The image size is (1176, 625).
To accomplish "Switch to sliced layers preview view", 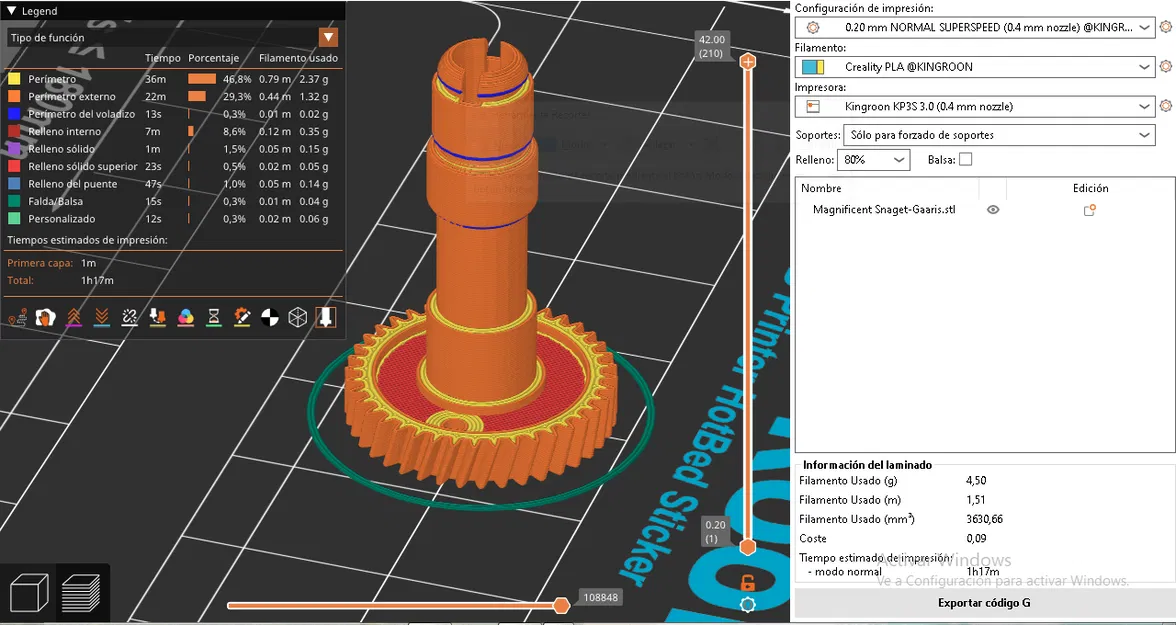I will pos(81,592).
